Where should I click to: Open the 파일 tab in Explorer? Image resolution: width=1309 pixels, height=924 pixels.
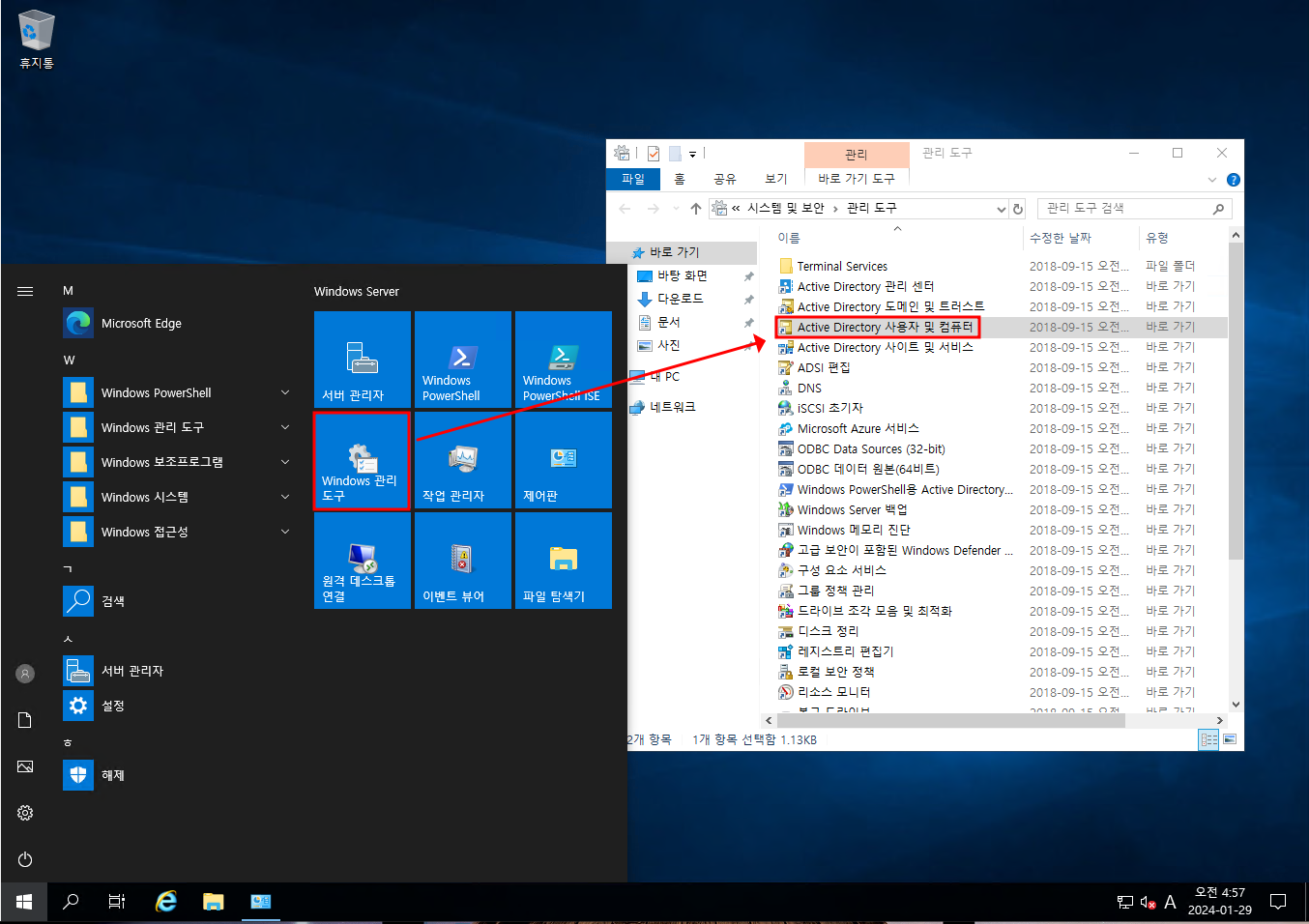(x=633, y=179)
